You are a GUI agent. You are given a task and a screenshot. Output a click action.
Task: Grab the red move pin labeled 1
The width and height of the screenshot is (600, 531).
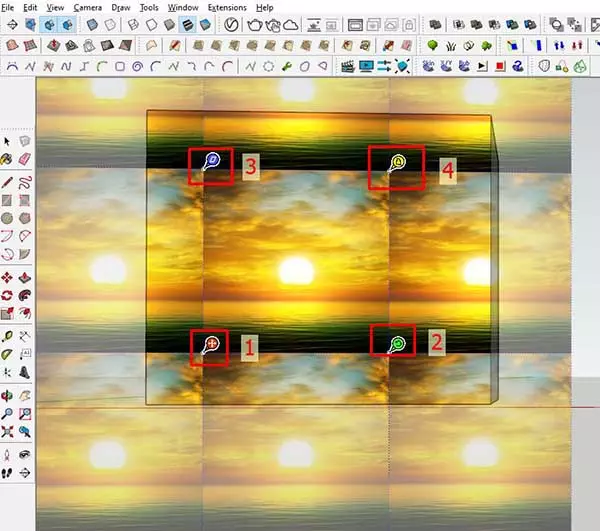click(211, 345)
